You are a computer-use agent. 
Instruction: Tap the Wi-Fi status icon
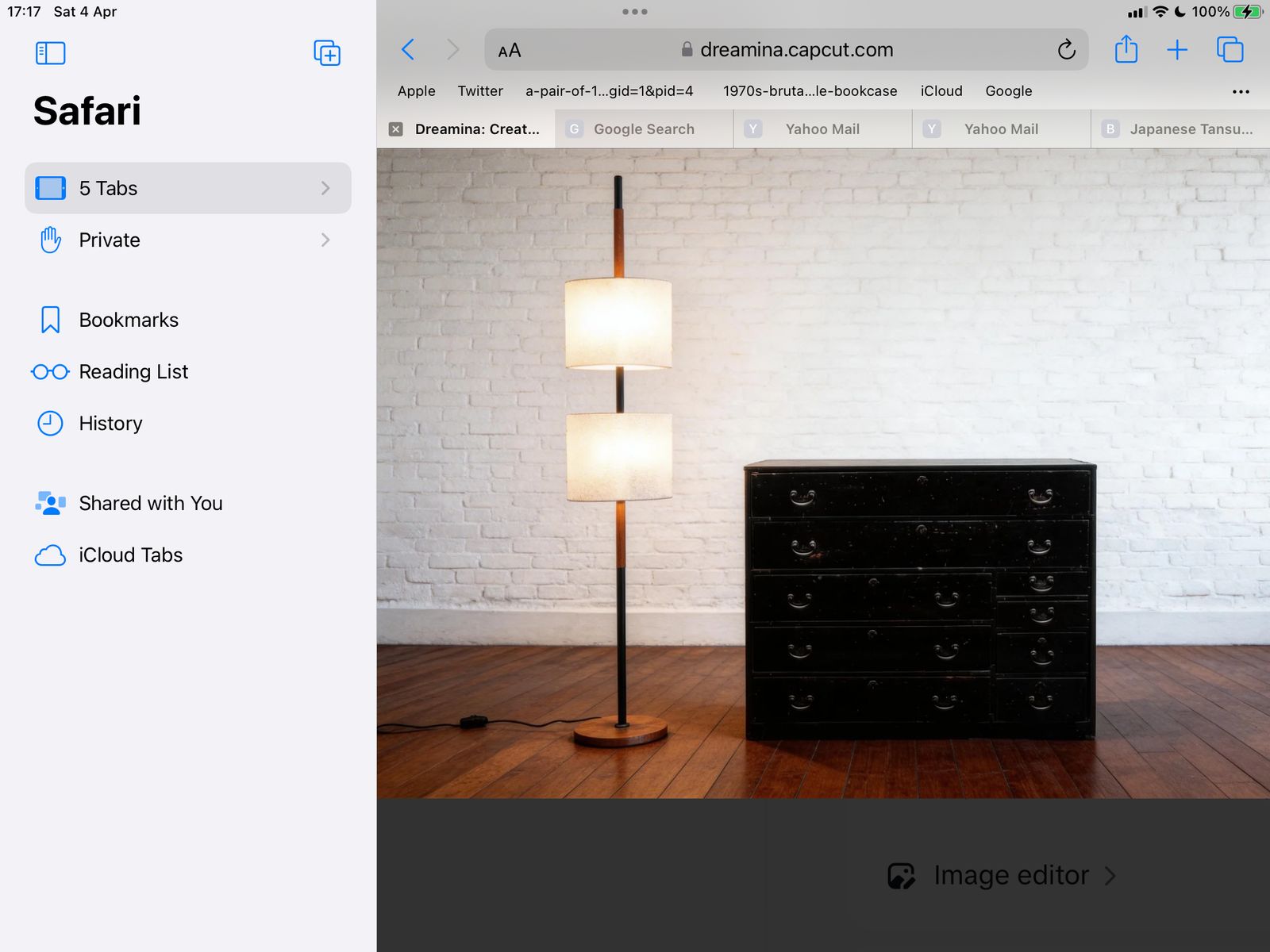(1160, 12)
